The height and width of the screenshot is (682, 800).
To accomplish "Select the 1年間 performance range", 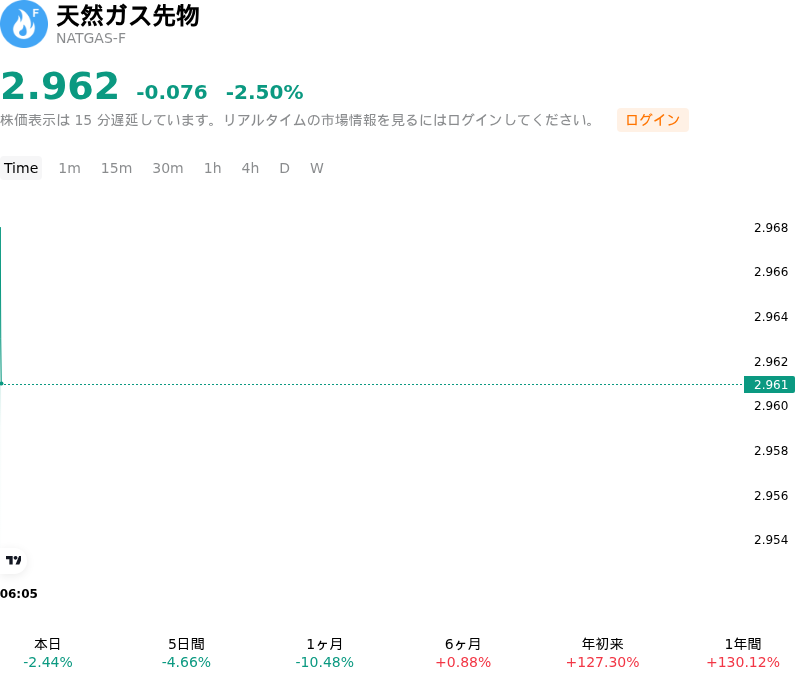I will point(743,653).
